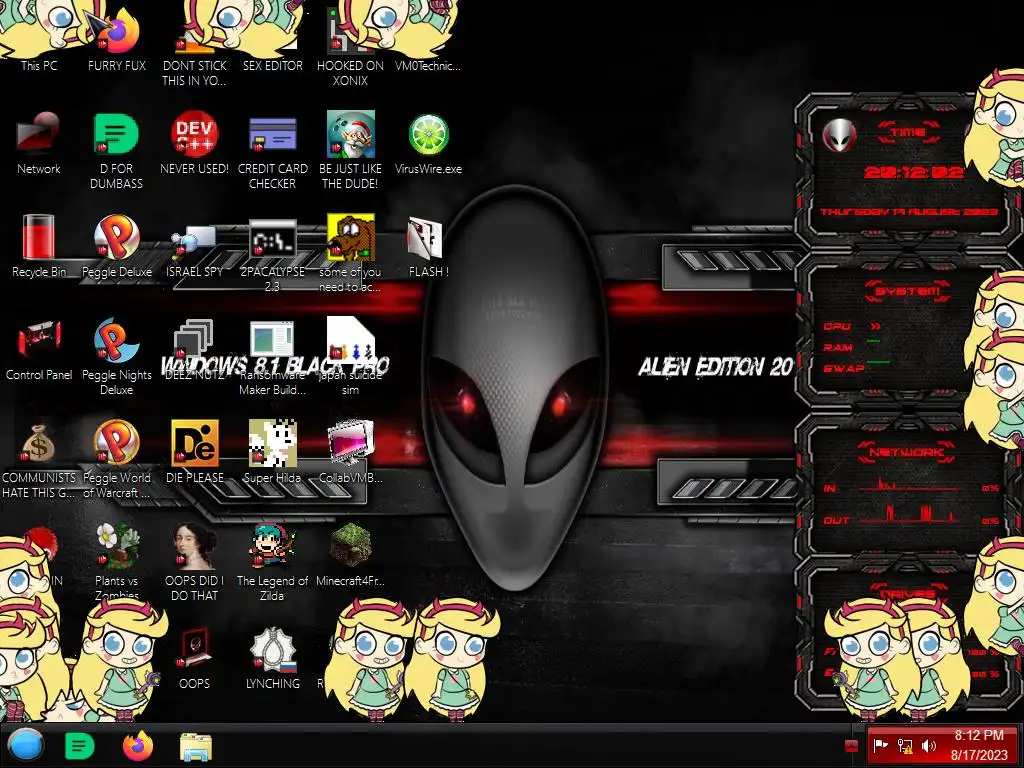Screen dimensions: 1024x768
Task: Click alien head logo in TIME gadget
Action: (x=839, y=136)
